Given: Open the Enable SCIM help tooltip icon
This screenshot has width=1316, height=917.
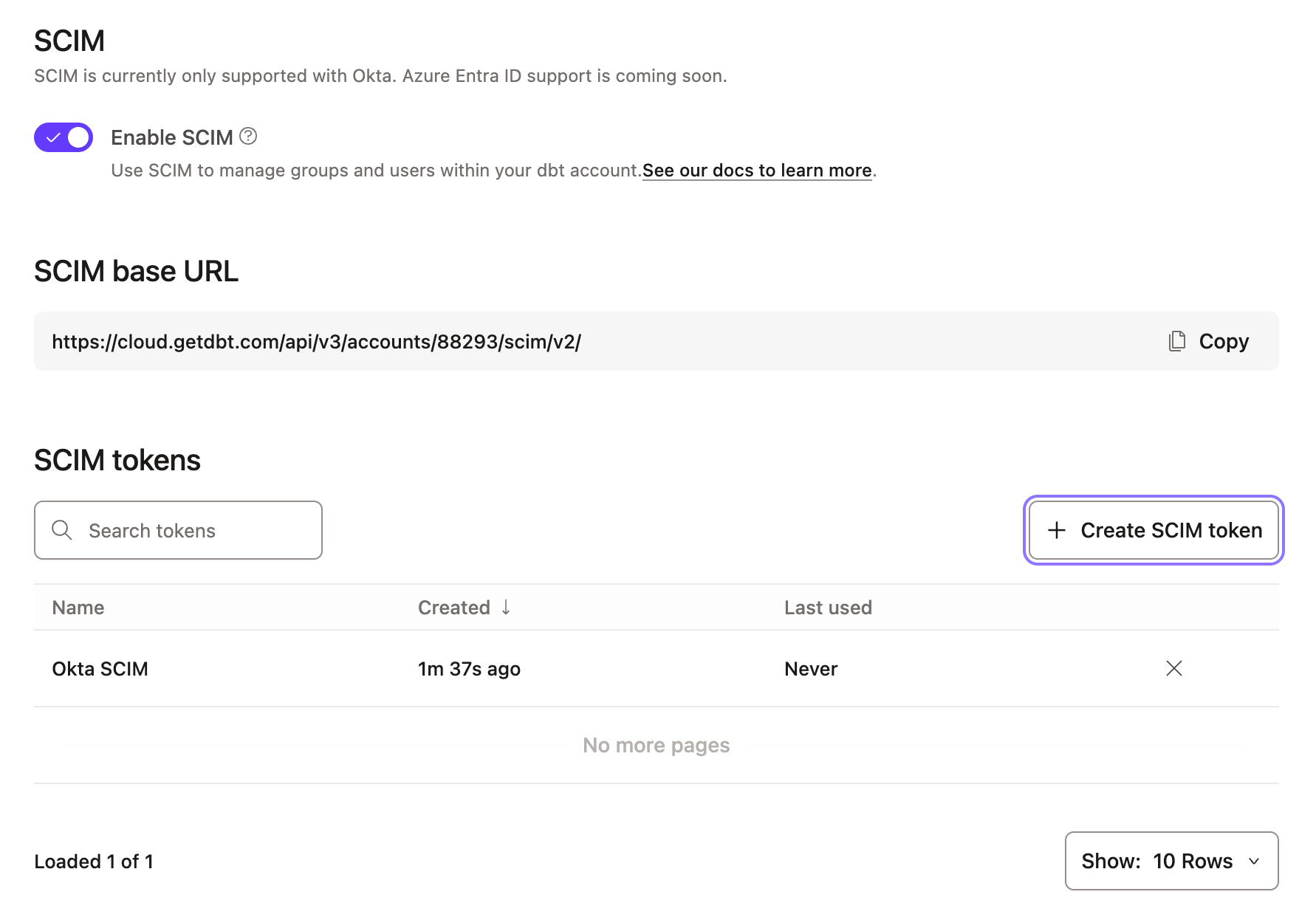Looking at the screenshot, I should point(248,136).
